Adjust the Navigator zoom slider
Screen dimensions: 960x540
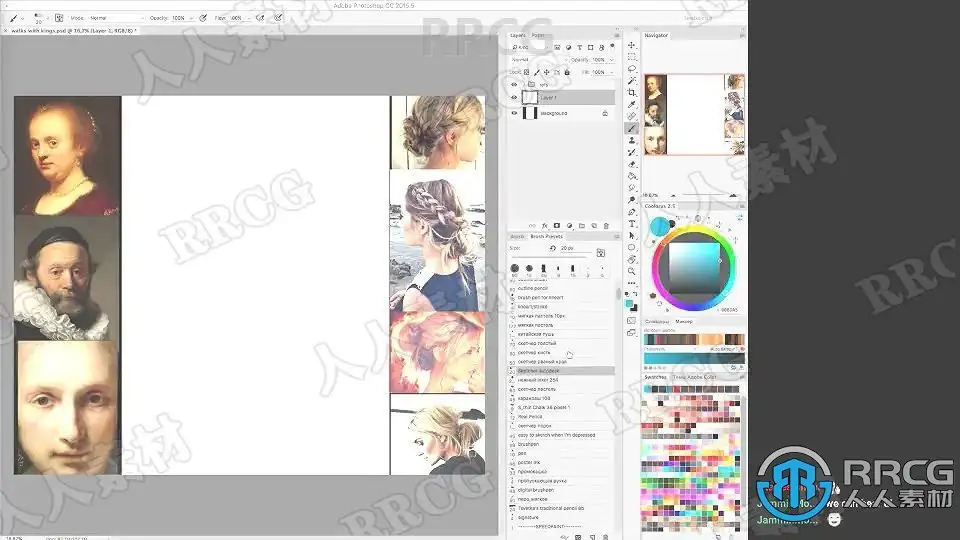[x=703, y=195]
